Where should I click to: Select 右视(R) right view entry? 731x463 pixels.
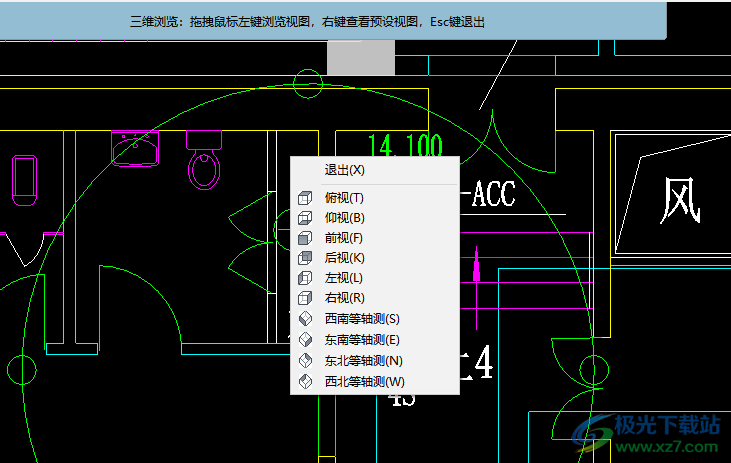pos(375,298)
